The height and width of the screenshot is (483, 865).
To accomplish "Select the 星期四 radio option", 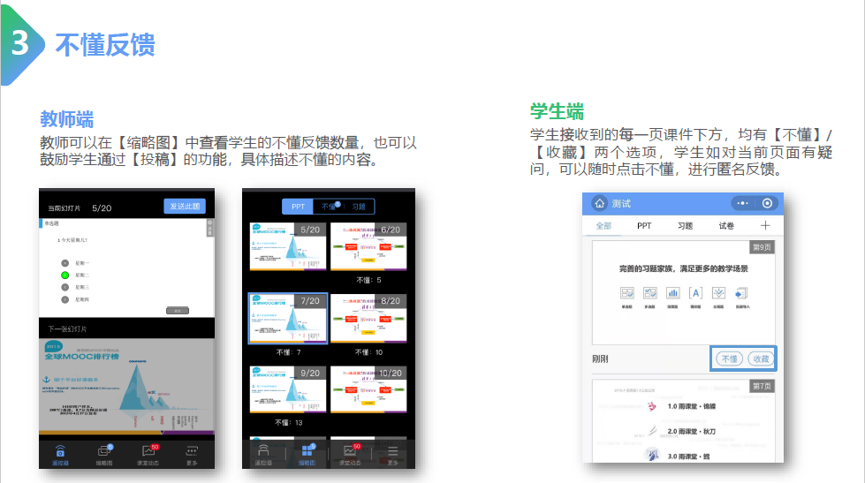I will 65,299.
